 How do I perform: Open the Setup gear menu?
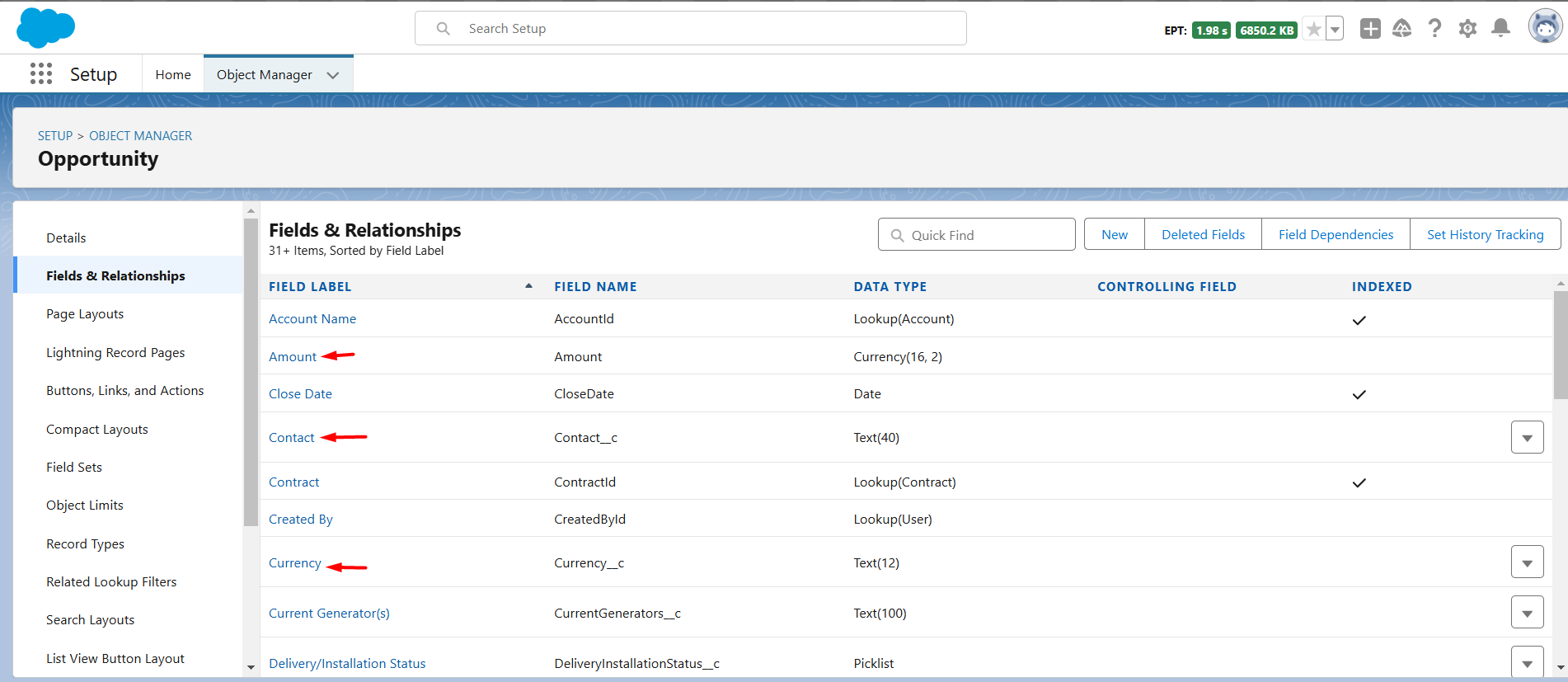pyautogui.click(x=1467, y=29)
